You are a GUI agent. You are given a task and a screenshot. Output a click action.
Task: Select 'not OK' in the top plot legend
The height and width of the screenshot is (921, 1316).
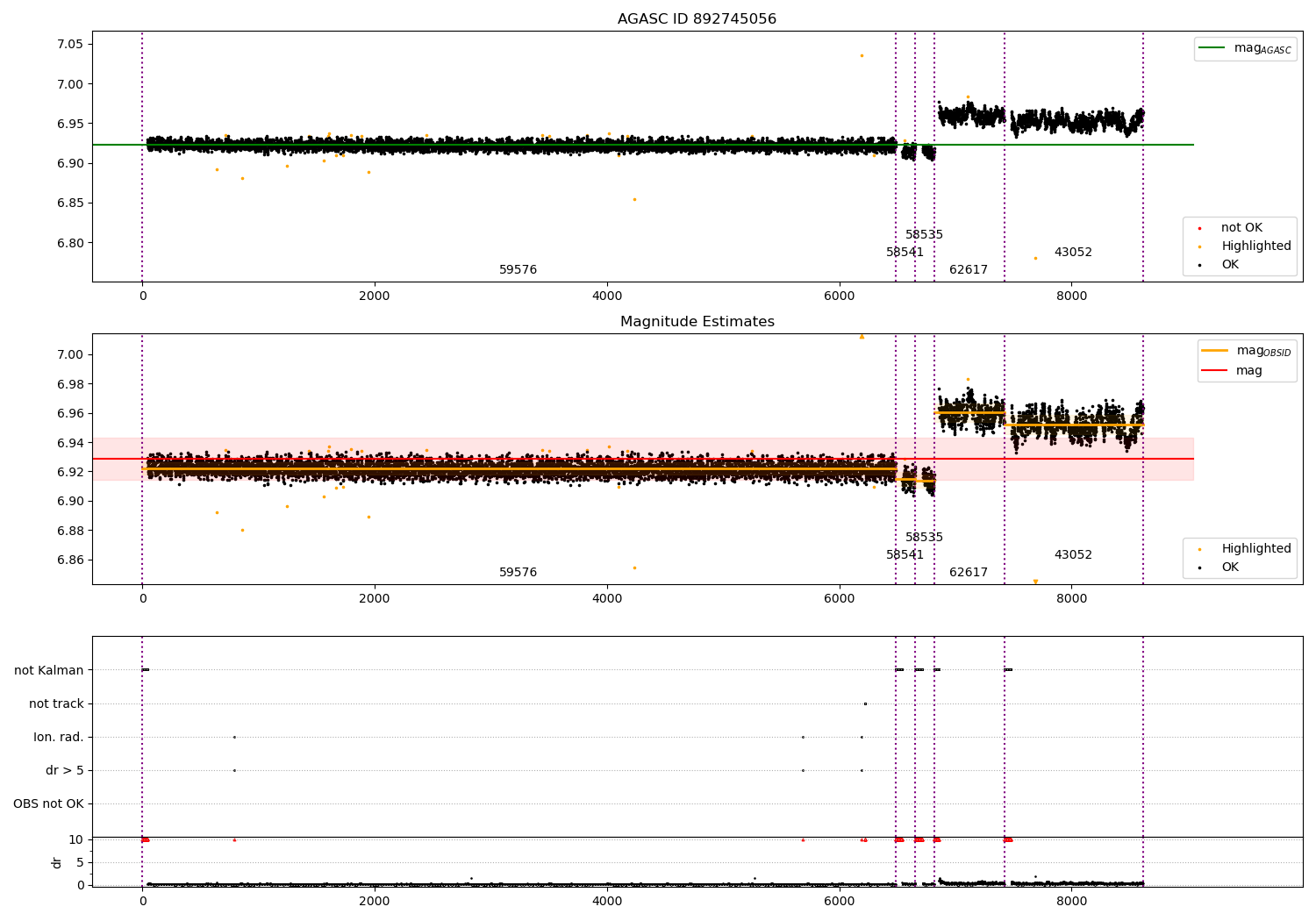pyautogui.click(x=1229, y=228)
